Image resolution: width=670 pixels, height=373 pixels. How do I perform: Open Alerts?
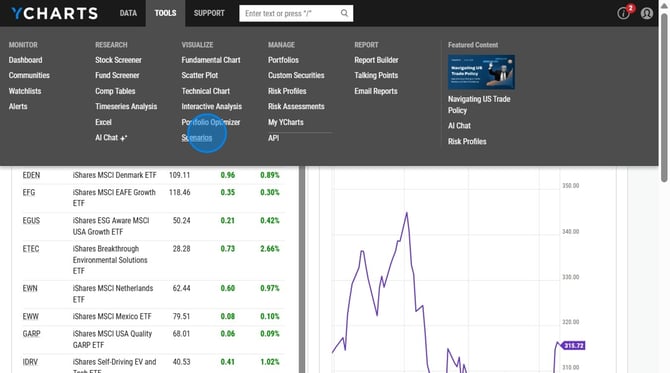click(x=18, y=106)
